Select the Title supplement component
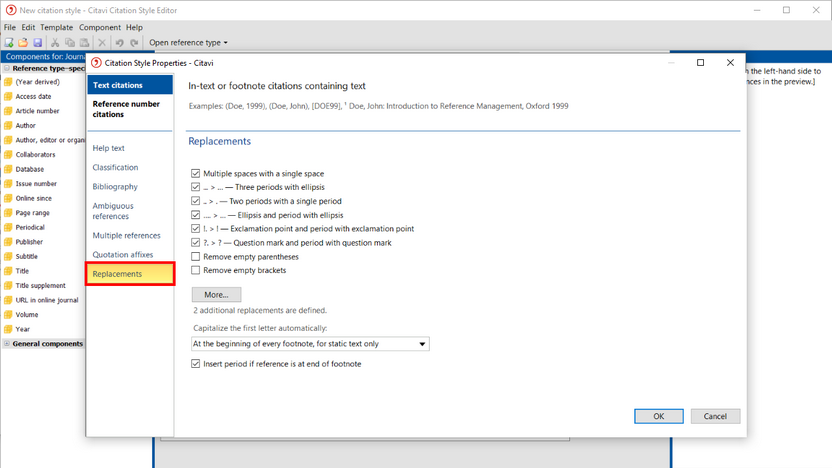832x468 pixels. pos(40,285)
